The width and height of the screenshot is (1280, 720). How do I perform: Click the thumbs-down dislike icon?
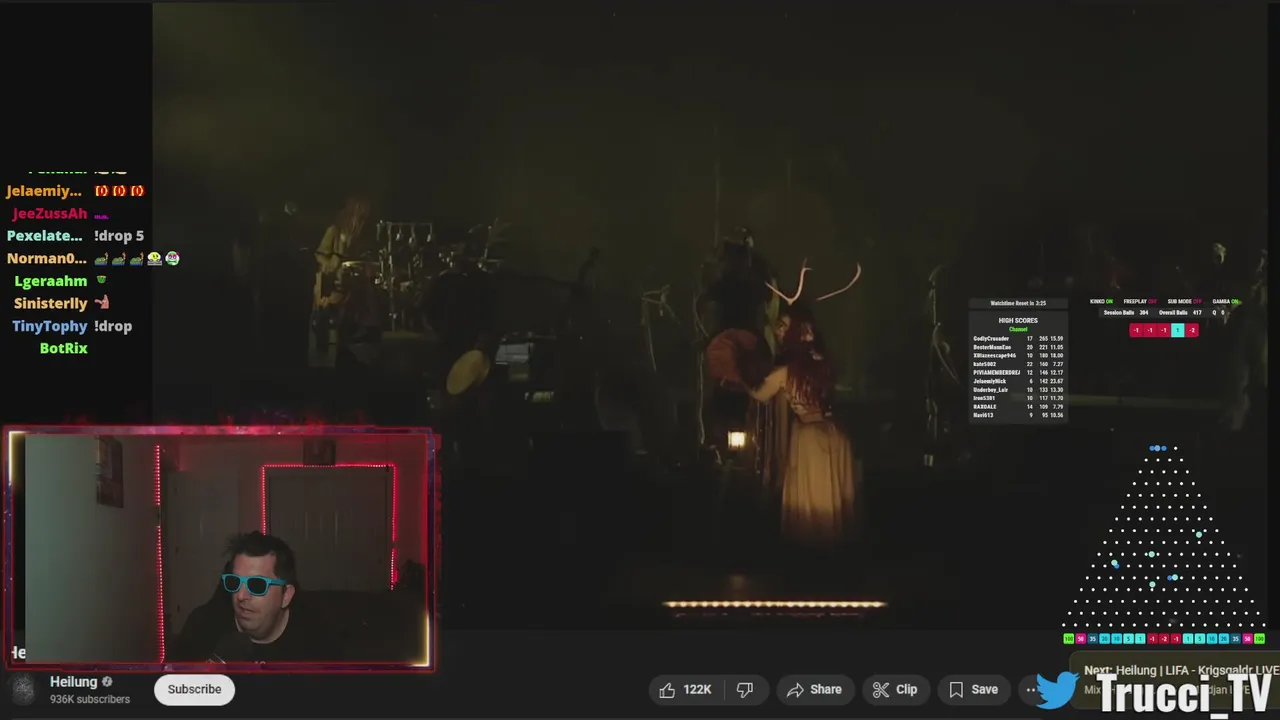(745, 689)
